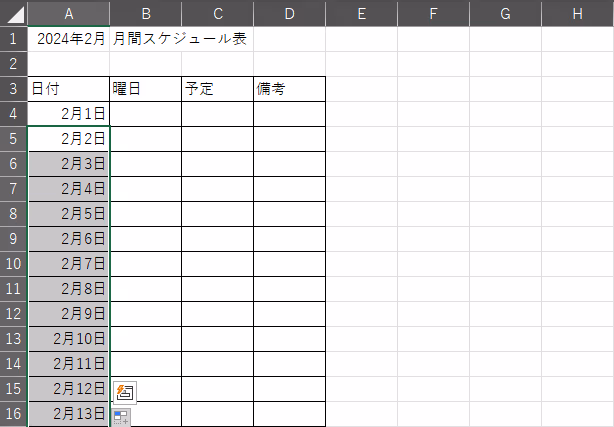Select row 9 header
Screen dimensions: 614x427
pos(13,239)
